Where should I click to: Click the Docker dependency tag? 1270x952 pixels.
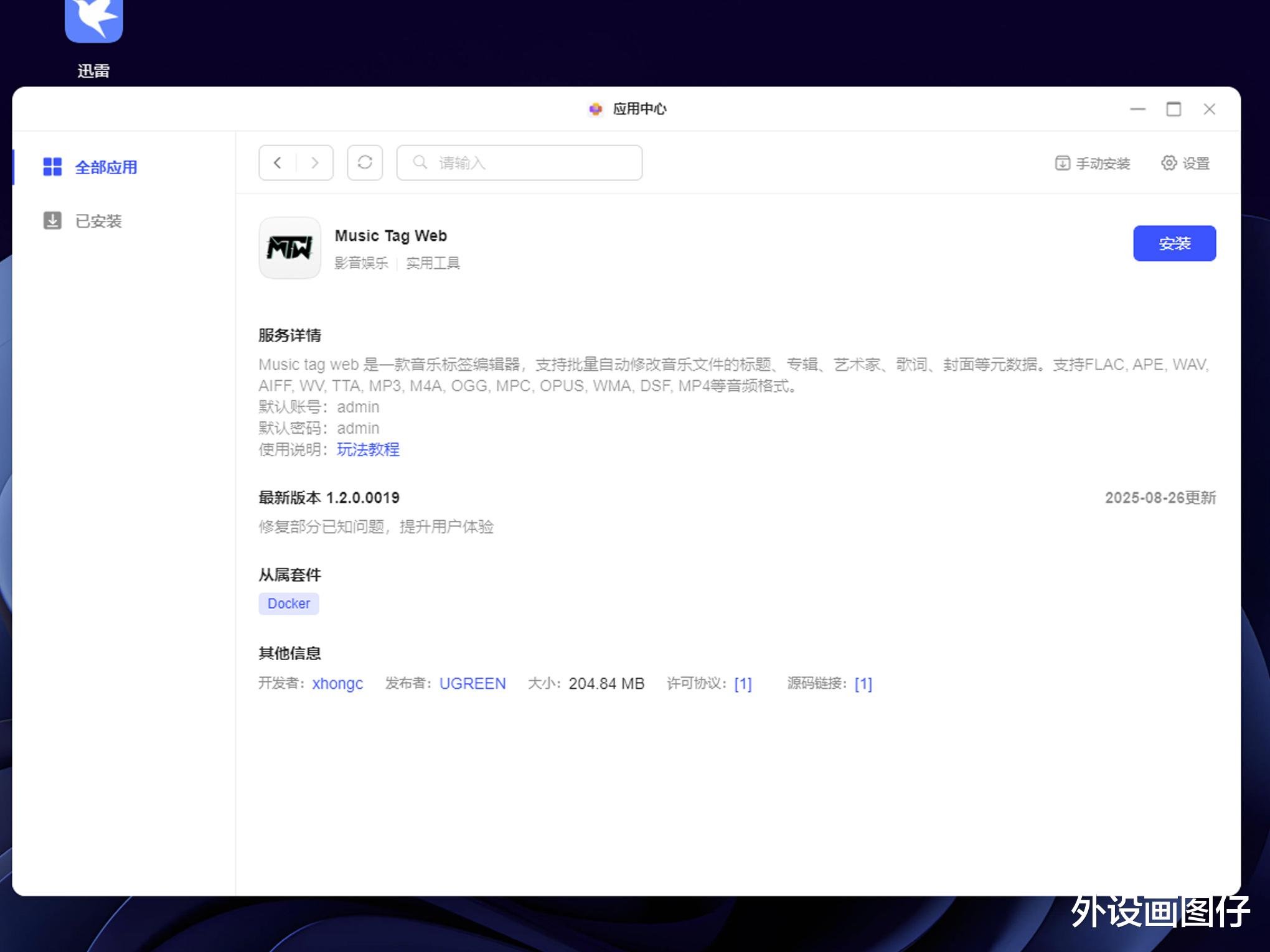[289, 604]
